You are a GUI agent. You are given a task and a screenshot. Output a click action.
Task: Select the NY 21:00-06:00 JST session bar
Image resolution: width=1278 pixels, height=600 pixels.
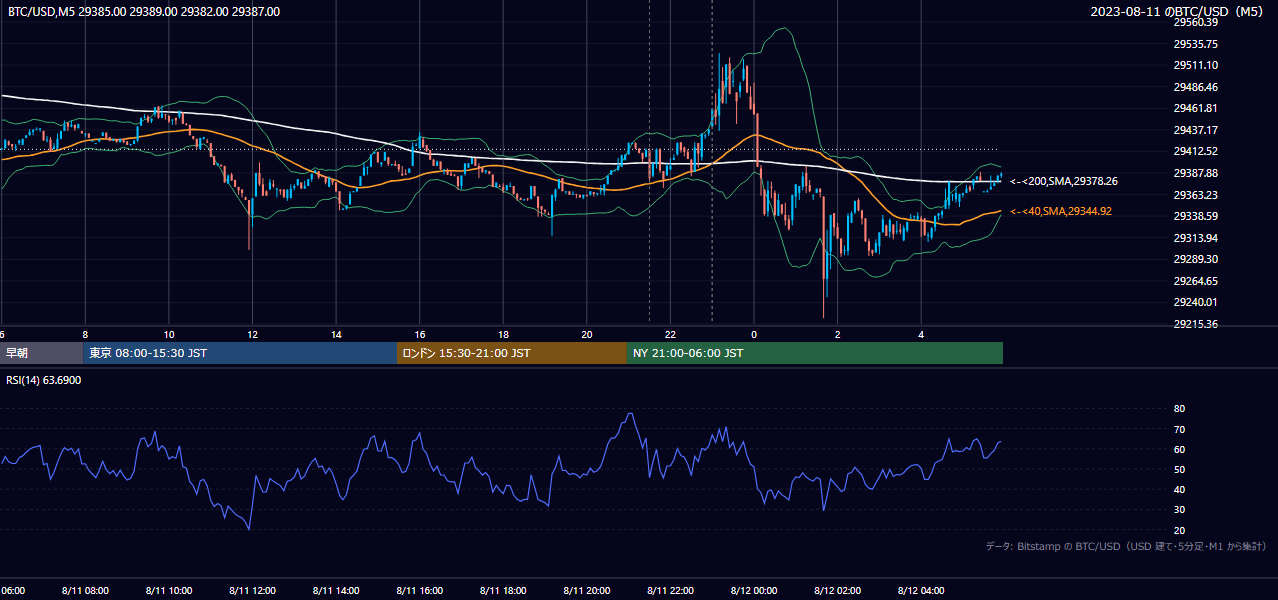[815, 353]
